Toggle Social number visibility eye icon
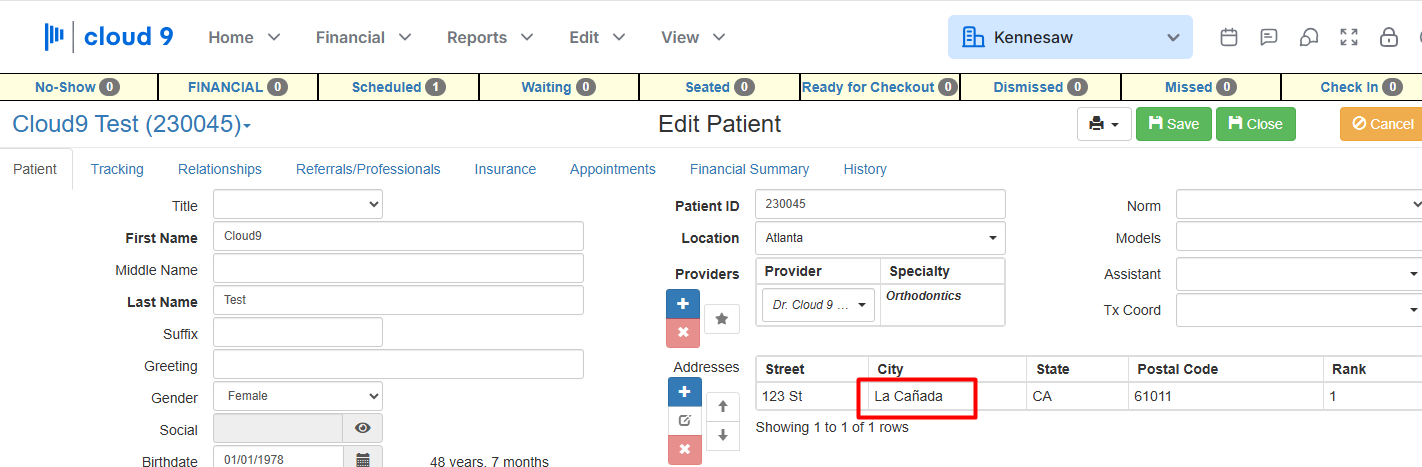 (x=362, y=428)
